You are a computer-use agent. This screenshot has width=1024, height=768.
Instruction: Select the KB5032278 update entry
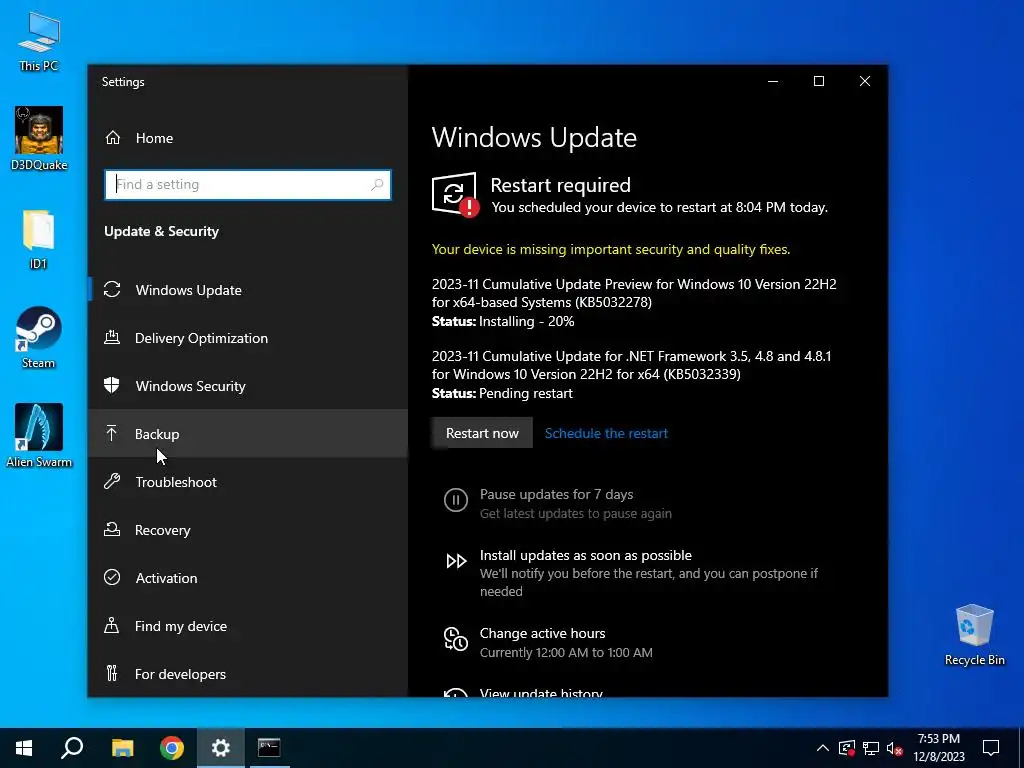(634, 302)
